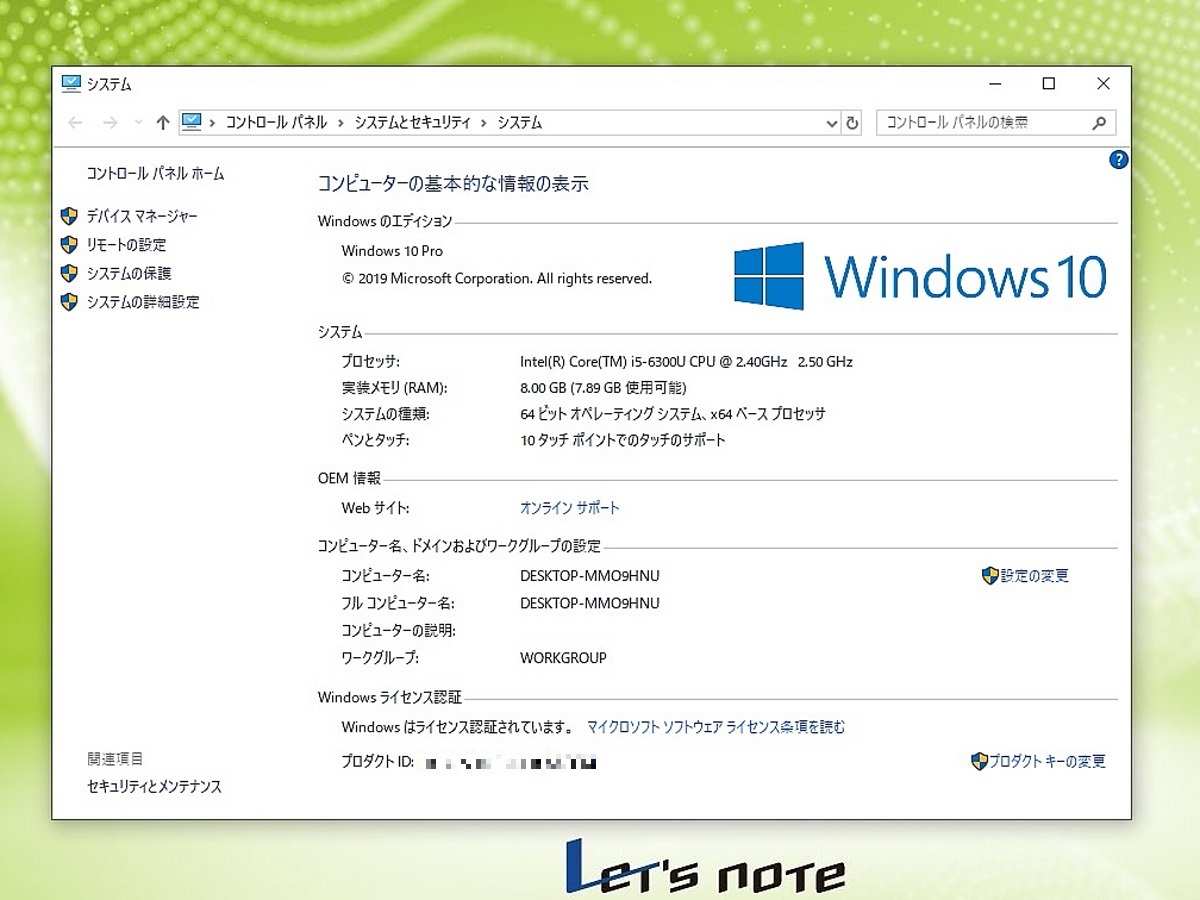
Task: Expand chevron after コントロール パネル breadcrumb
Action: pyautogui.click(x=339, y=123)
